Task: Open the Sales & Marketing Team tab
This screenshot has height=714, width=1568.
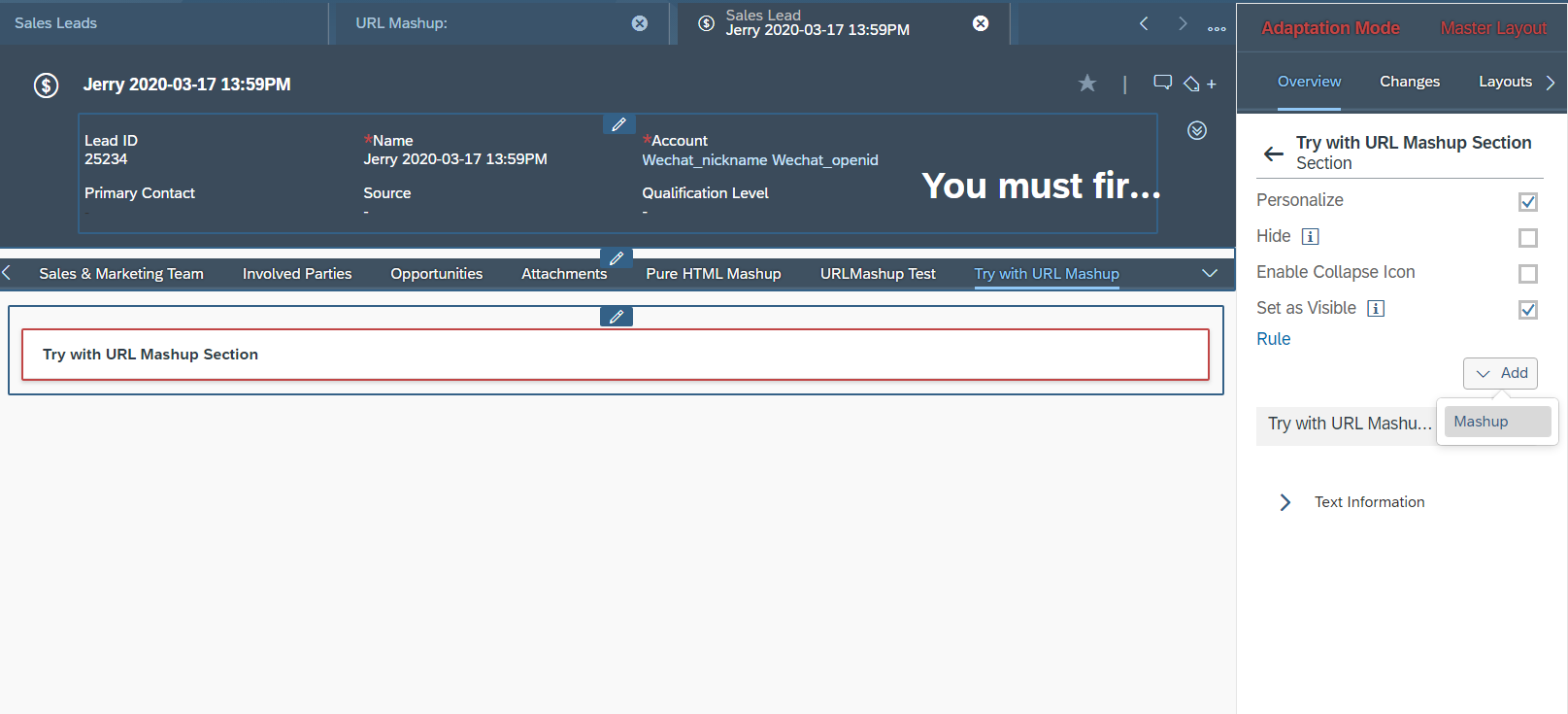Action: click(121, 274)
